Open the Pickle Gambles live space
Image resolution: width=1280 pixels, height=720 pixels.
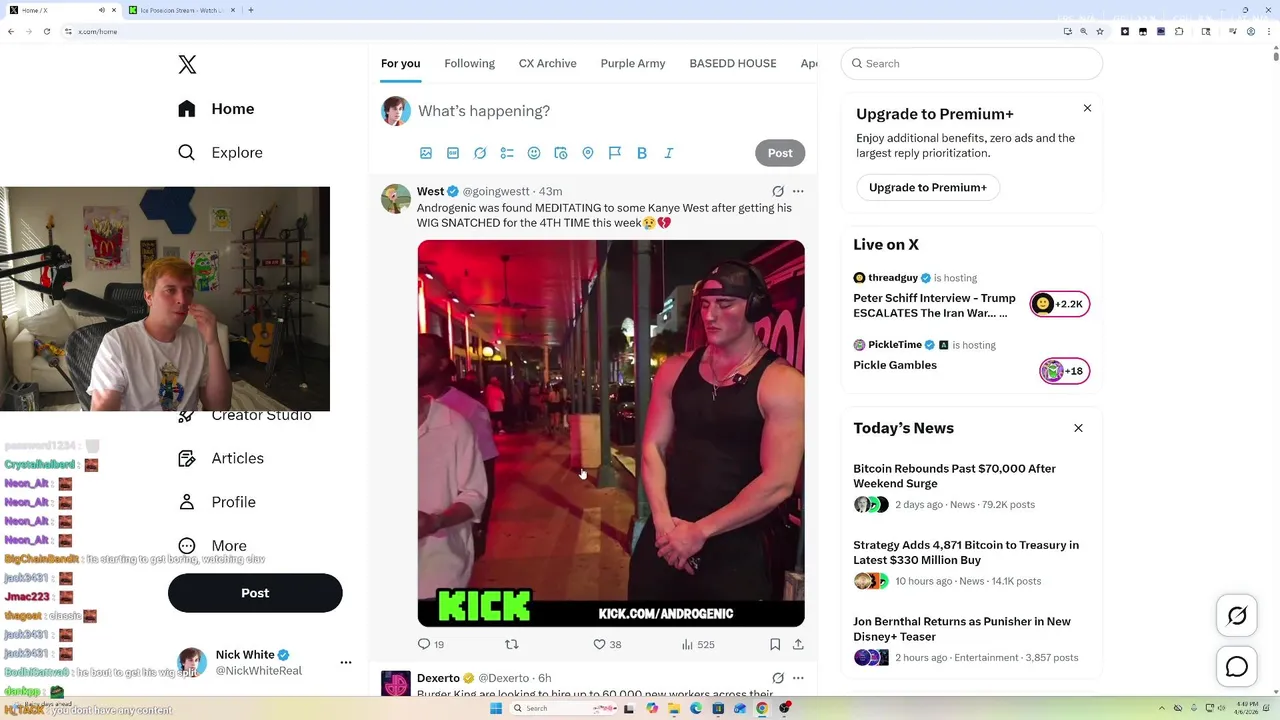point(895,365)
